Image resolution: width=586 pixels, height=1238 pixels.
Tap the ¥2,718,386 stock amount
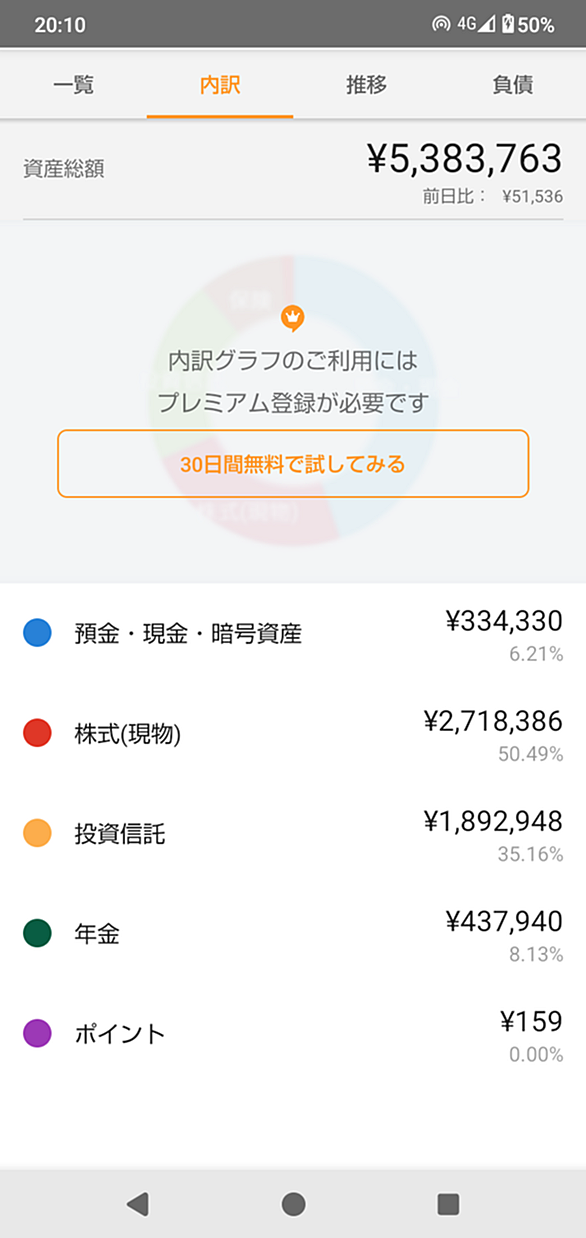coord(493,721)
